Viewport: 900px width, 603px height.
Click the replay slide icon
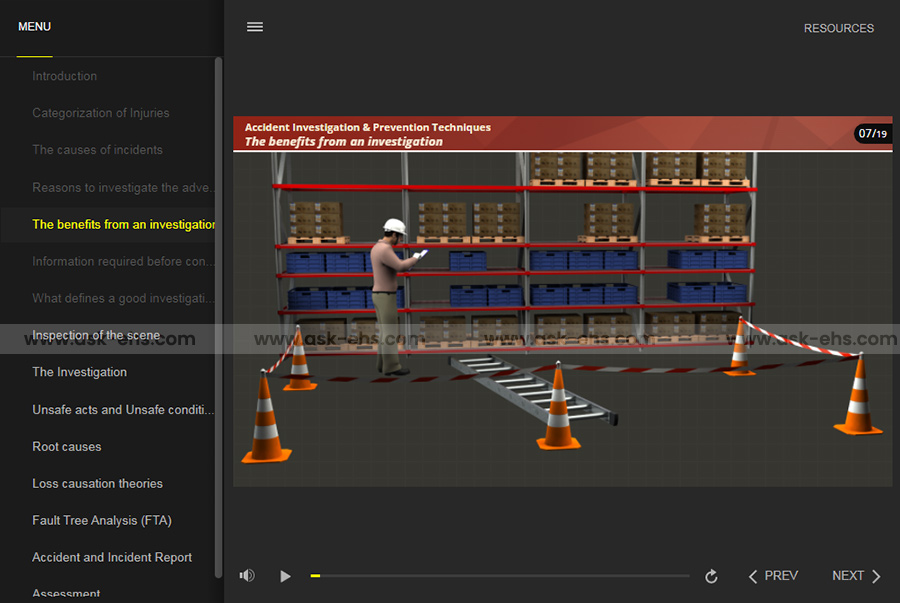pos(711,576)
